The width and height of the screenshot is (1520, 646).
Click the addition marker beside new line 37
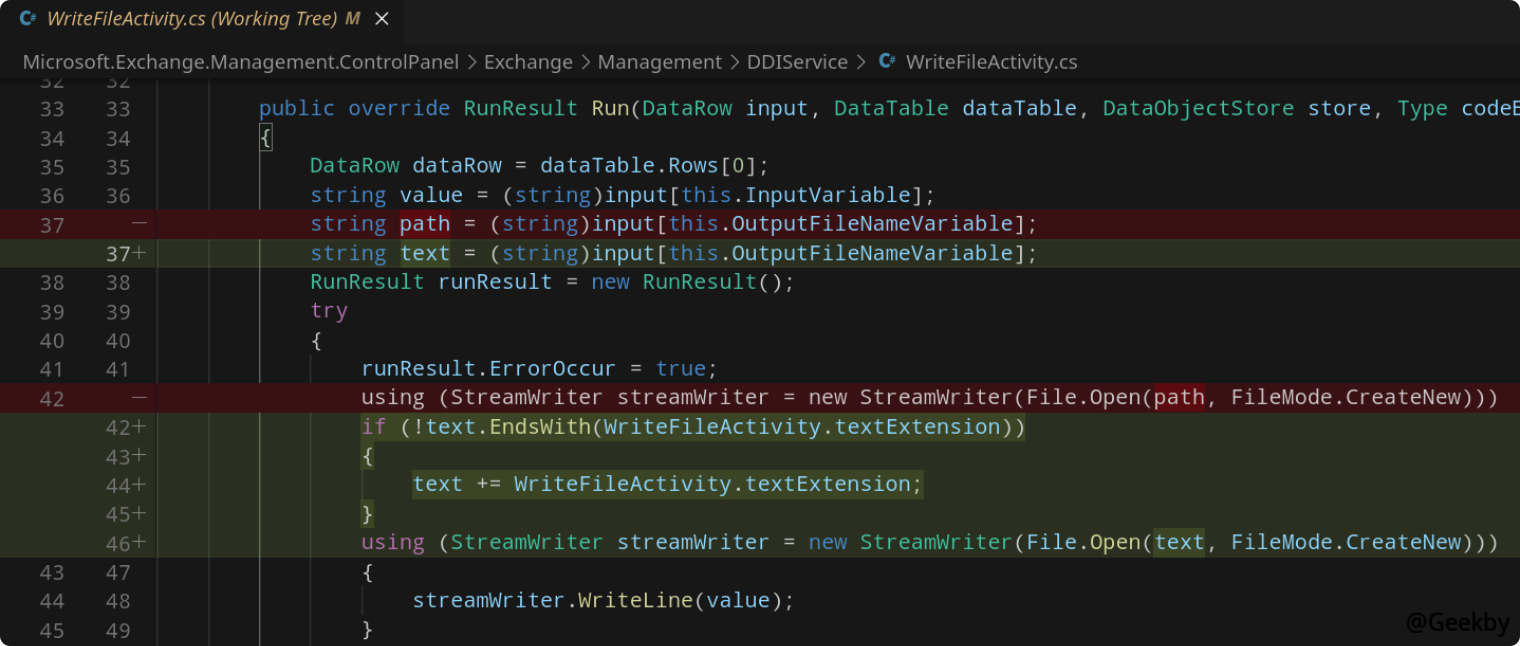(141, 253)
